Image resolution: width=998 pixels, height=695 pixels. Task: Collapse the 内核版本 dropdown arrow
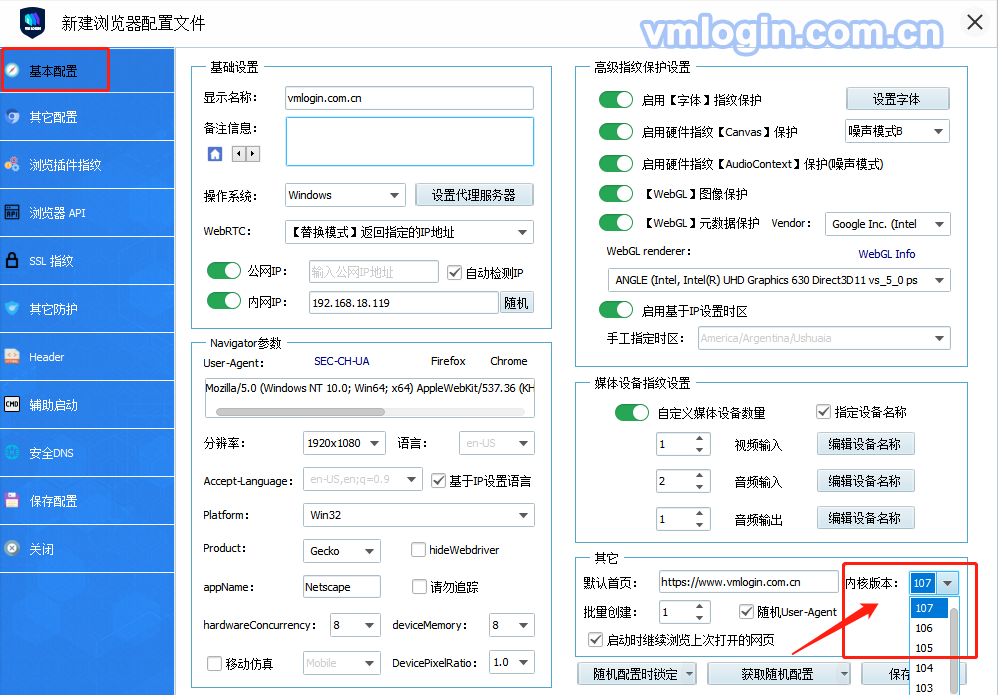pyautogui.click(x=948, y=583)
